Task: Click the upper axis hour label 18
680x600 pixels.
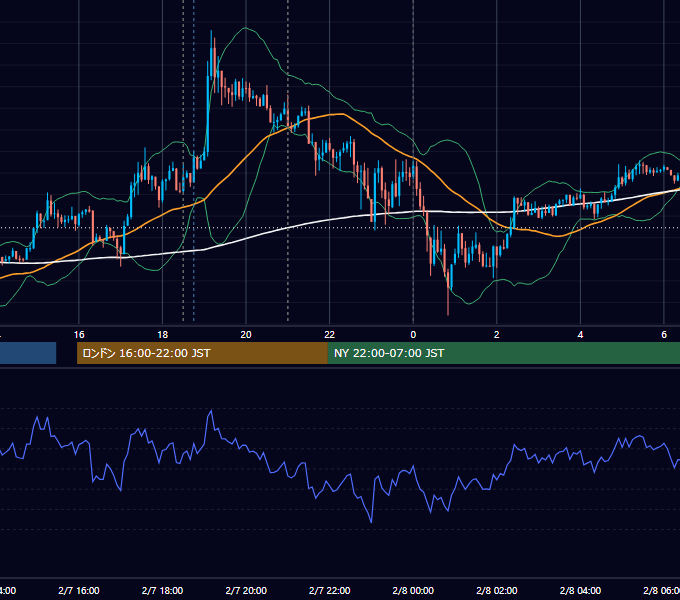Action: 162,335
